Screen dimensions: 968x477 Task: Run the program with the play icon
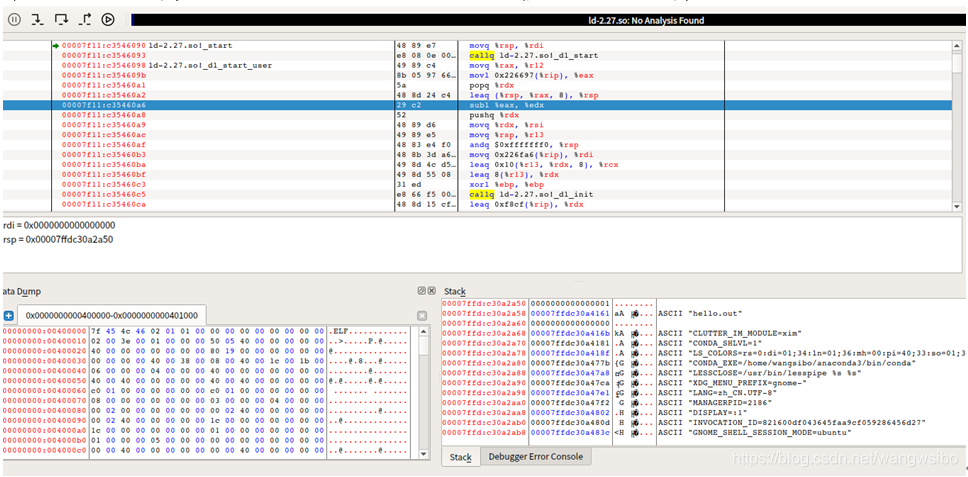(108, 20)
